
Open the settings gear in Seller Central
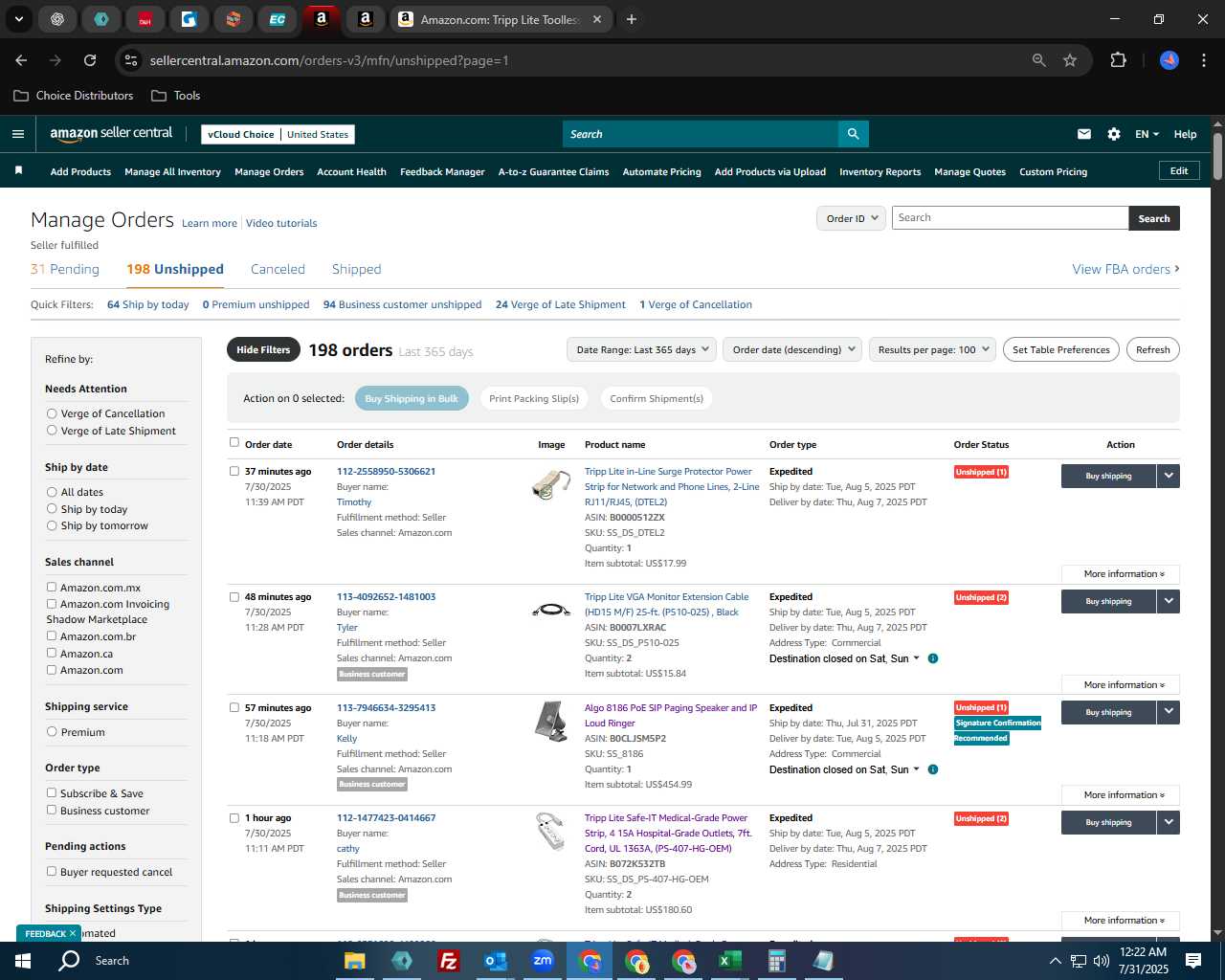pyautogui.click(x=1114, y=134)
